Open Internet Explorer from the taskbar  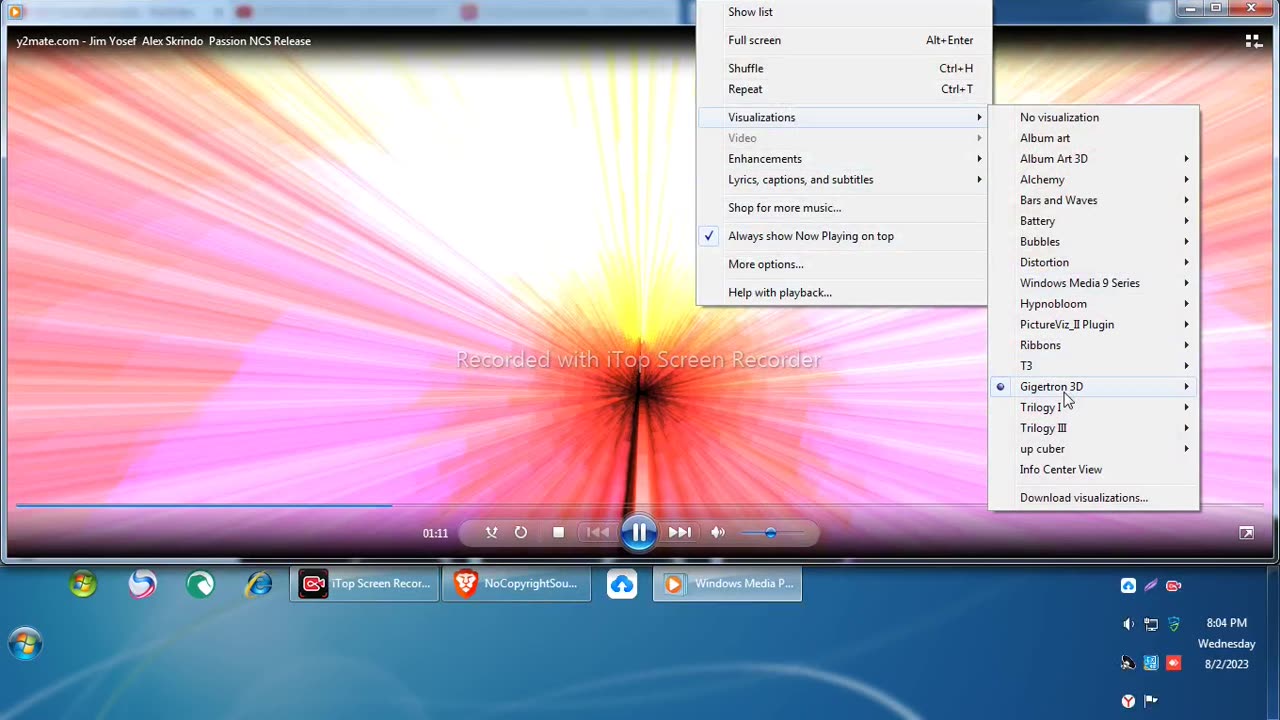[x=259, y=584]
